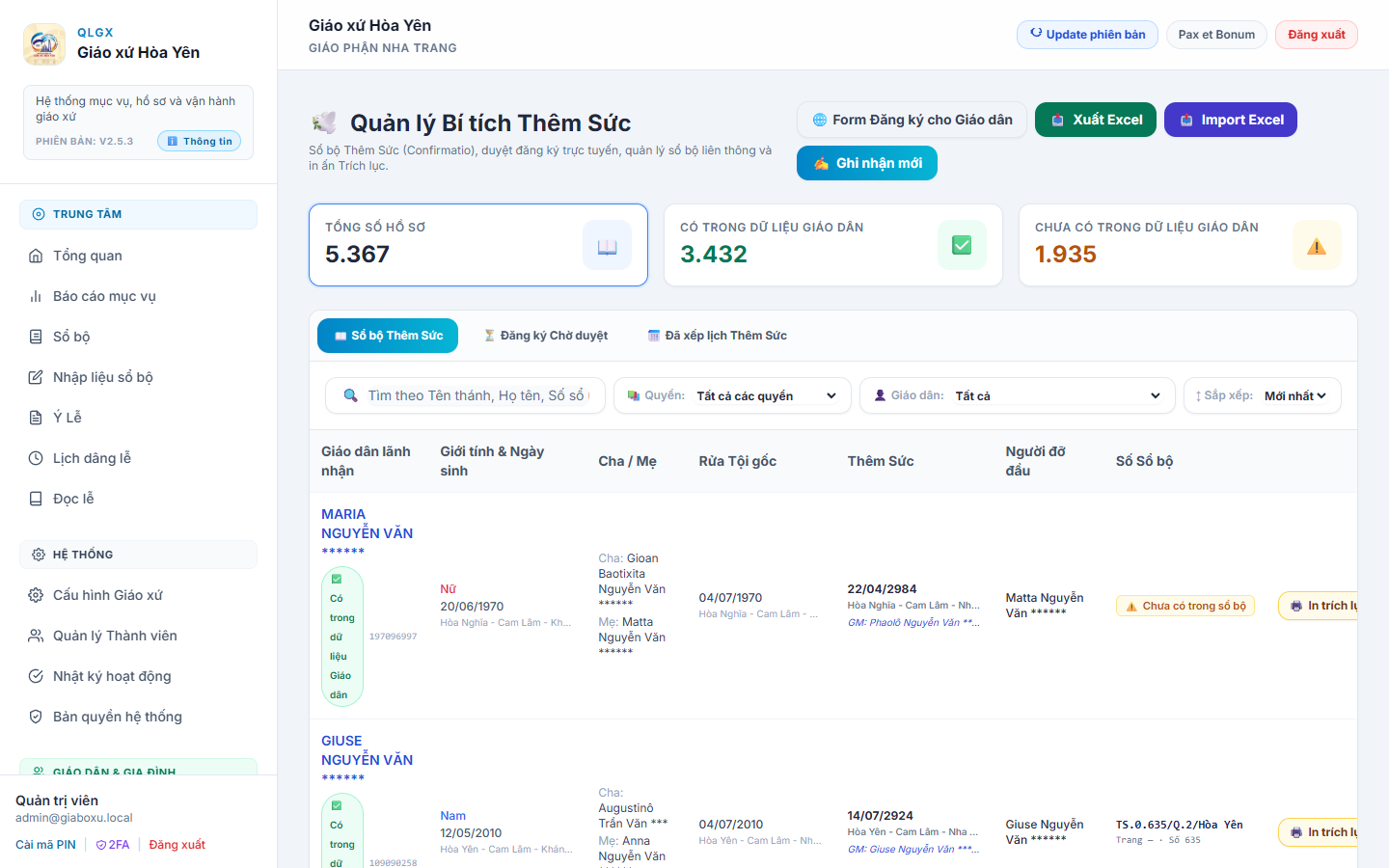1389x868 pixels.
Task: Select the Ý Lễ document icon
Action: pos(36,418)
